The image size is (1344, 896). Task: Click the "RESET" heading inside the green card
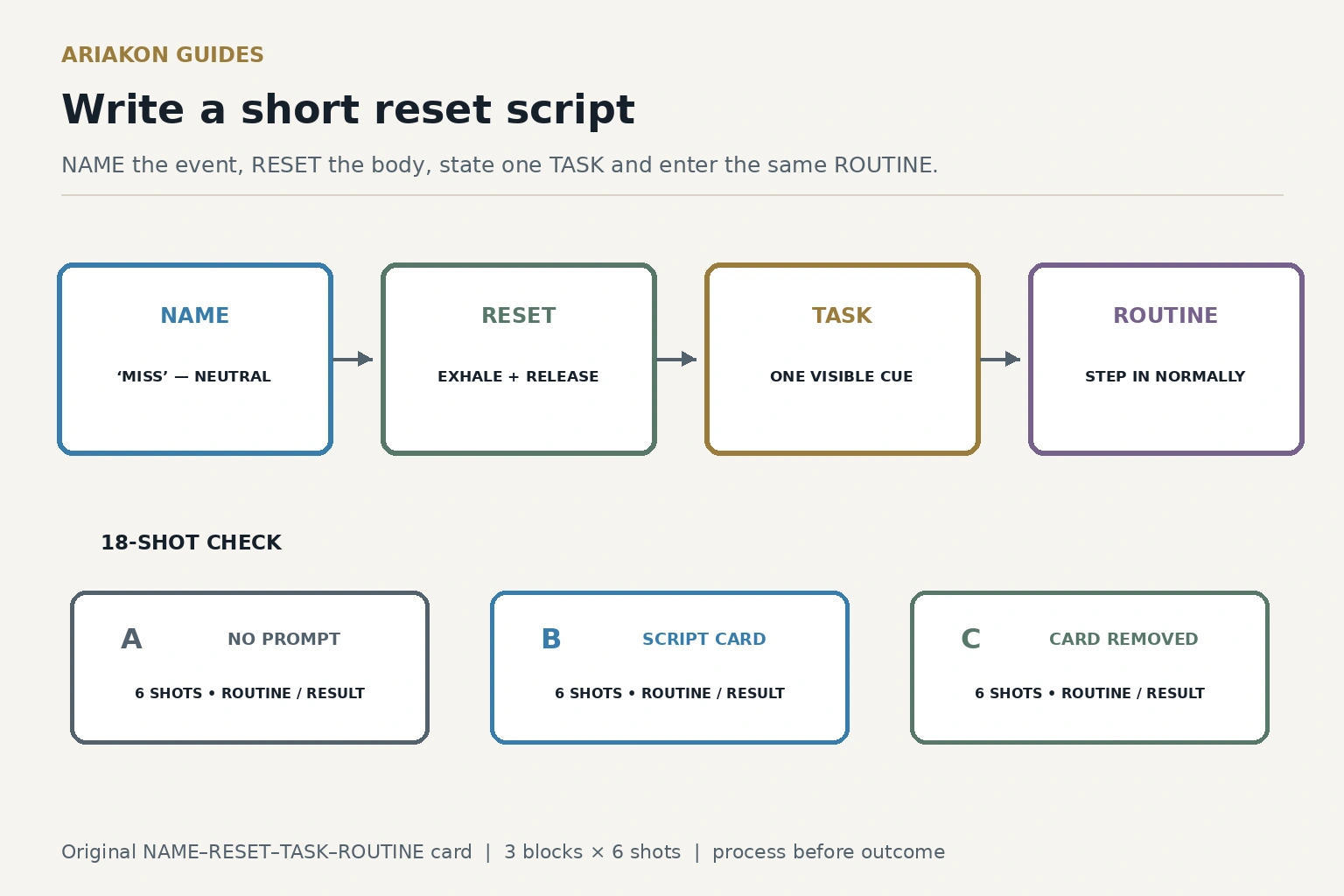click(519, 316)
